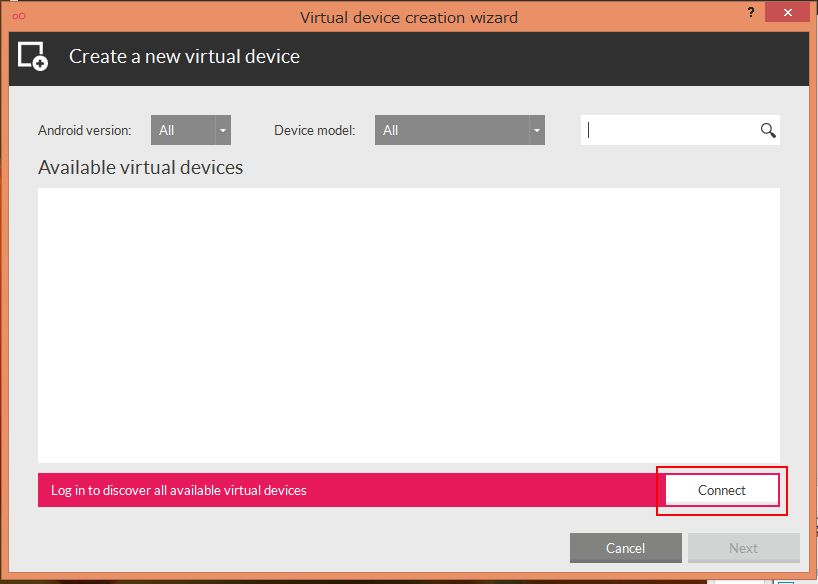This screenshot has height=584, width=818.
Task: Click the 'Create a new virtual device' title
Action: pyautogui.click(x=184, y=56)
